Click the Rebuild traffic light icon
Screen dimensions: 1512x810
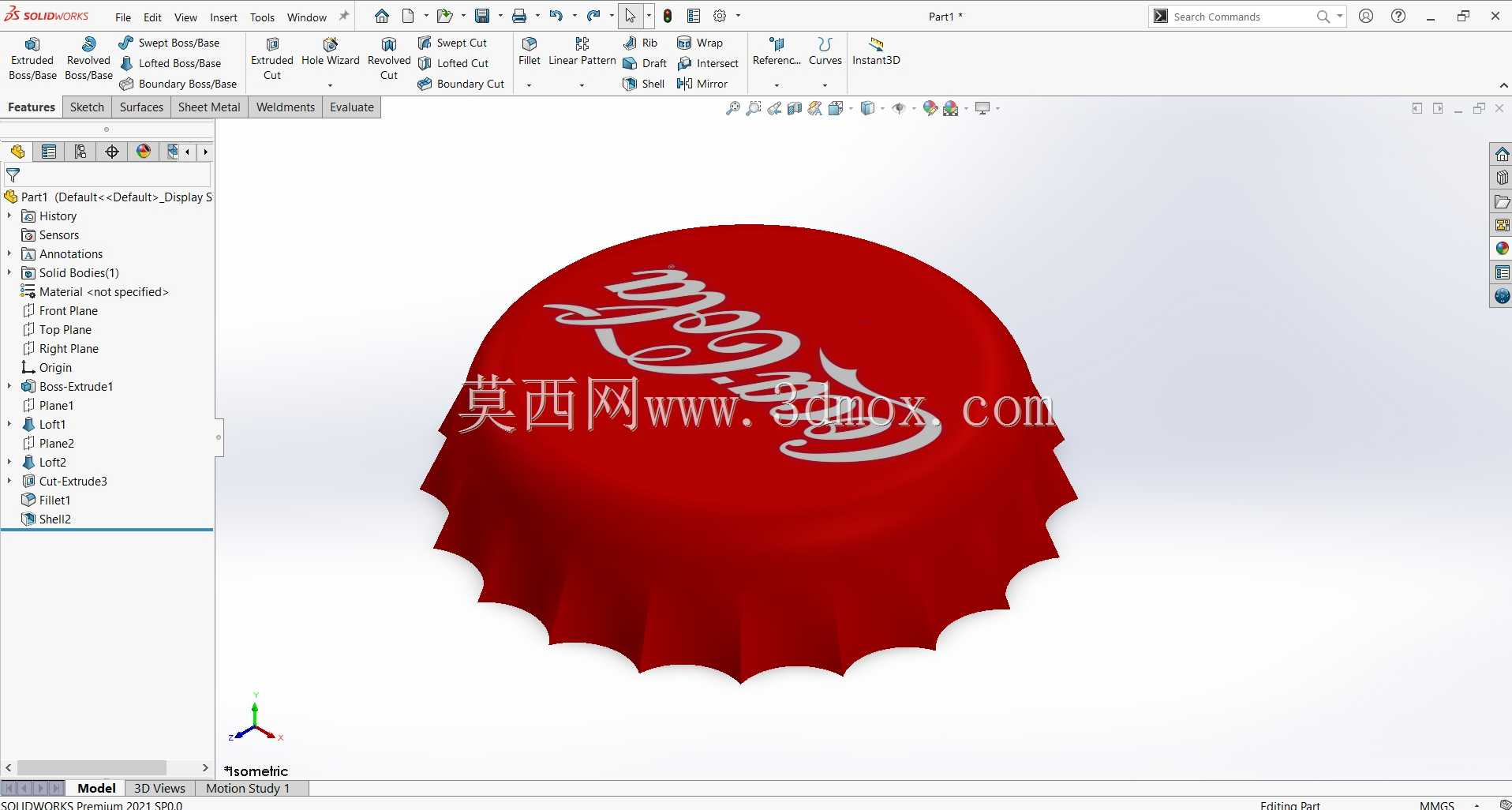point(668,16)
